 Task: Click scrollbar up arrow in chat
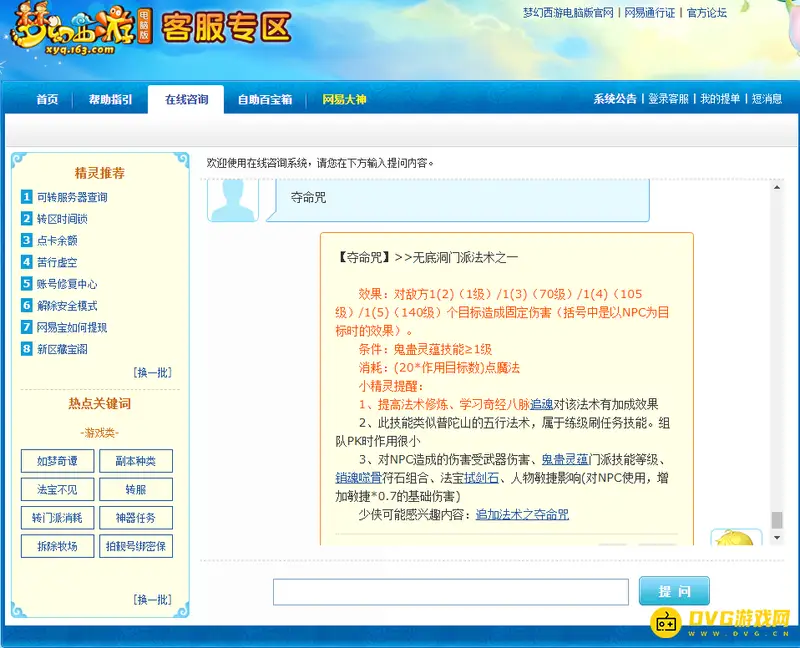point(777,188)
